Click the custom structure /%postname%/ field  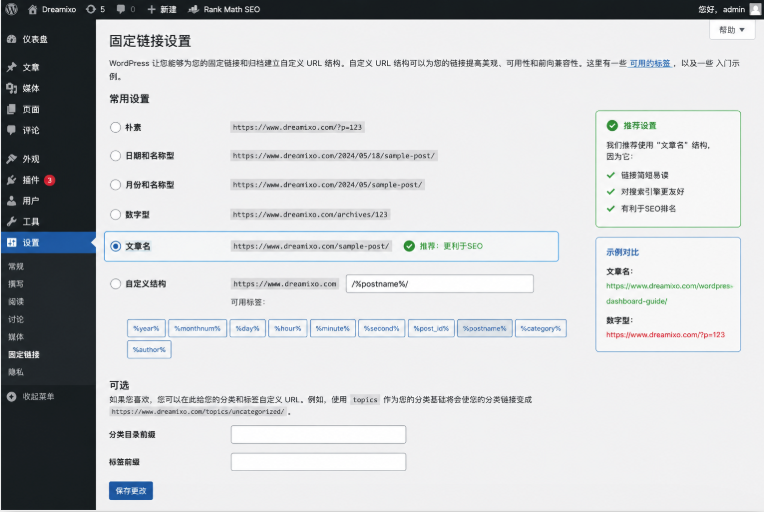439,284
